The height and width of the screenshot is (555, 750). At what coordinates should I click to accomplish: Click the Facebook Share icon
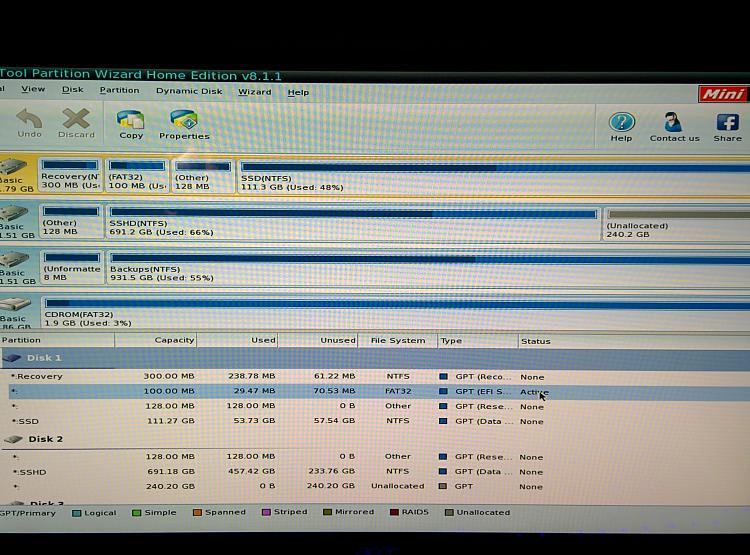tap(727, 122)
